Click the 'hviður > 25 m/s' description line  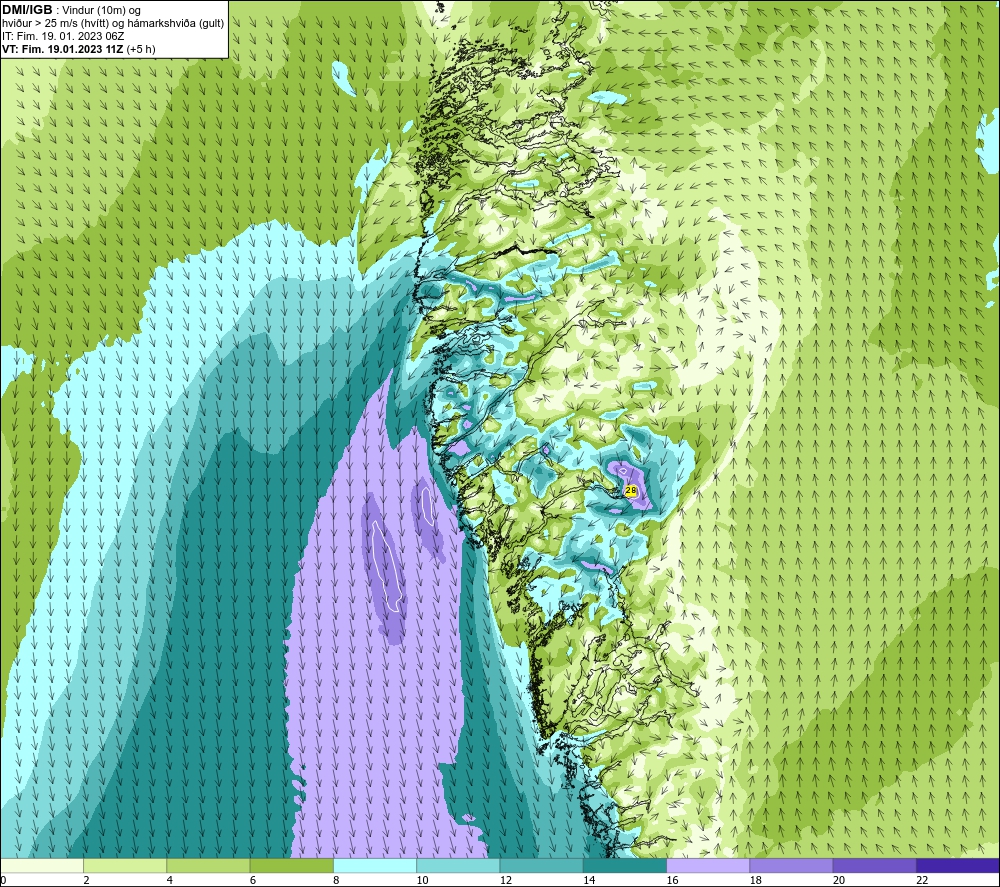click(113, 24)
